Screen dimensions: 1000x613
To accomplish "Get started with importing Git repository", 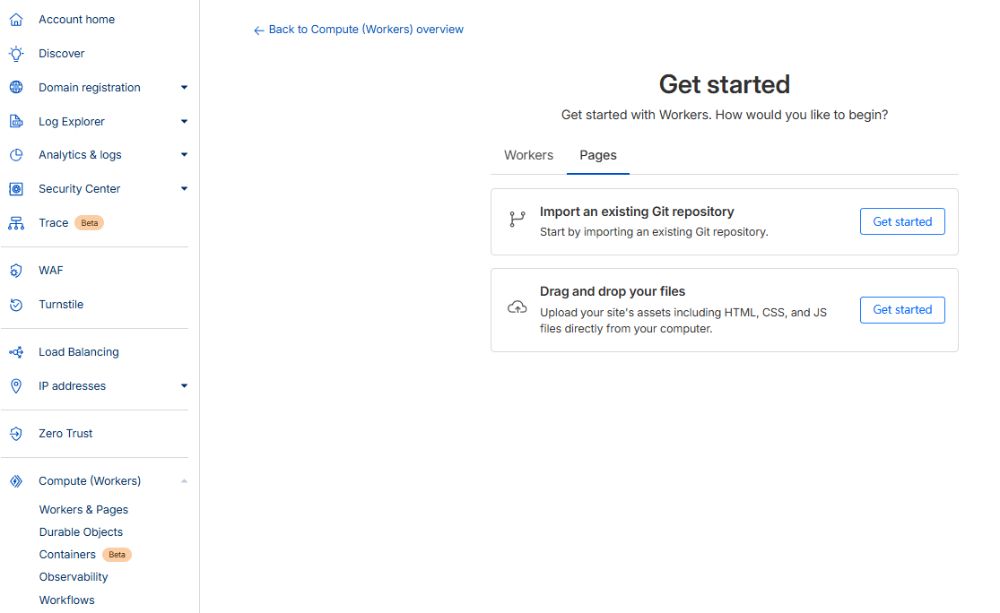I will pyautogui.click(x=901, y=222).
